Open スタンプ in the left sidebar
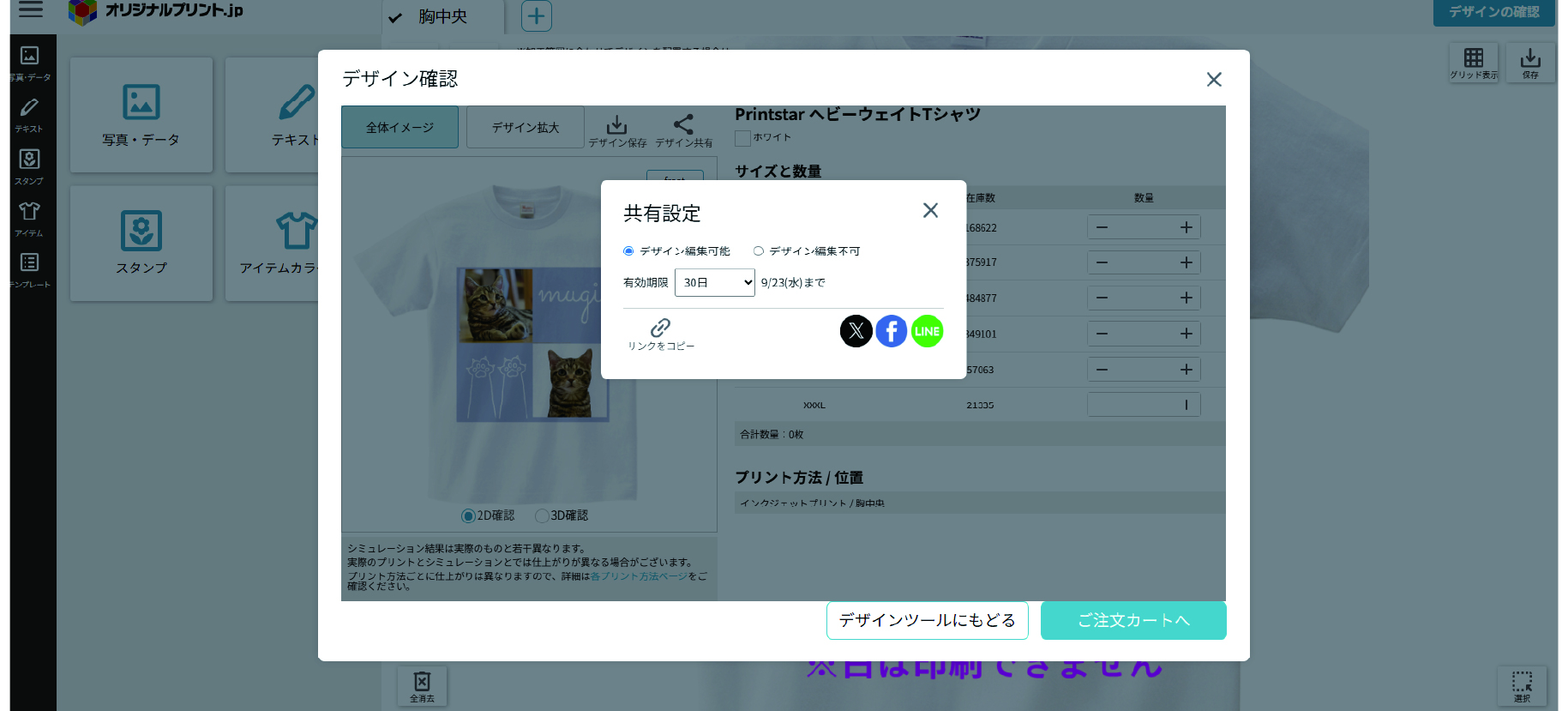This screenshot has width=1568, height=711. [29, 167]
